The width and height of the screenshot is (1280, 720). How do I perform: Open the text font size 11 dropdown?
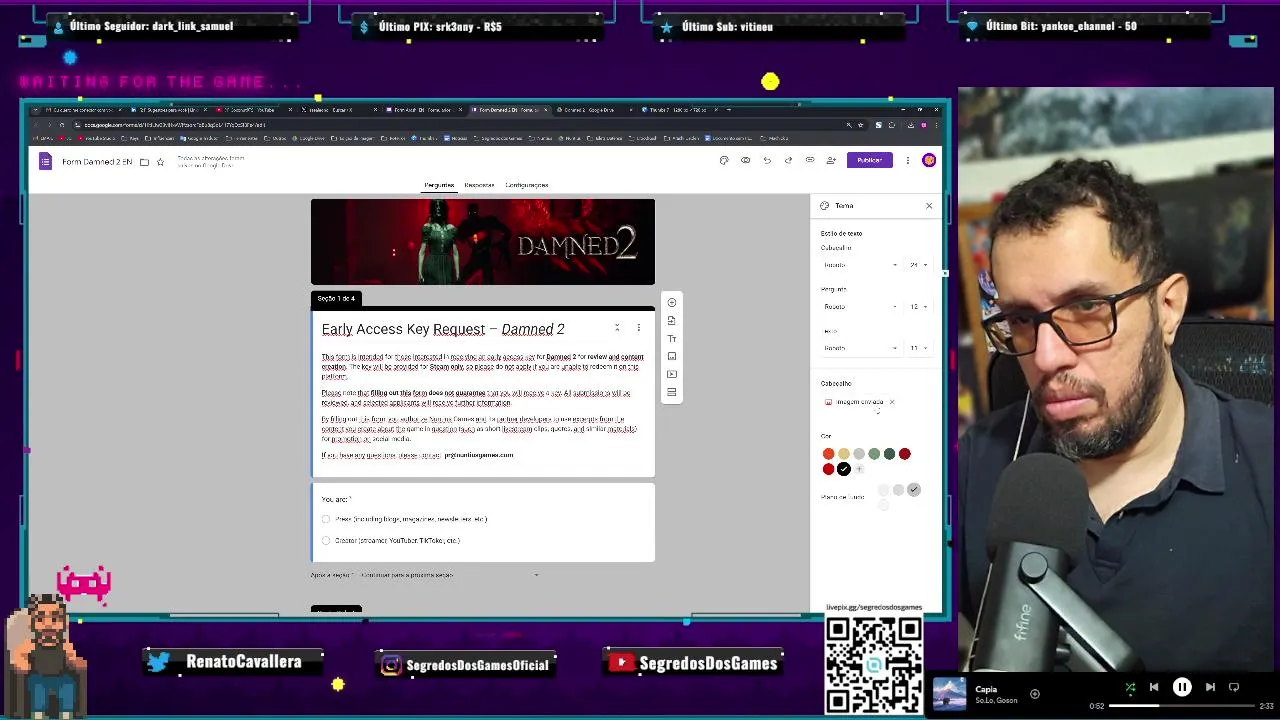point(917,348)
